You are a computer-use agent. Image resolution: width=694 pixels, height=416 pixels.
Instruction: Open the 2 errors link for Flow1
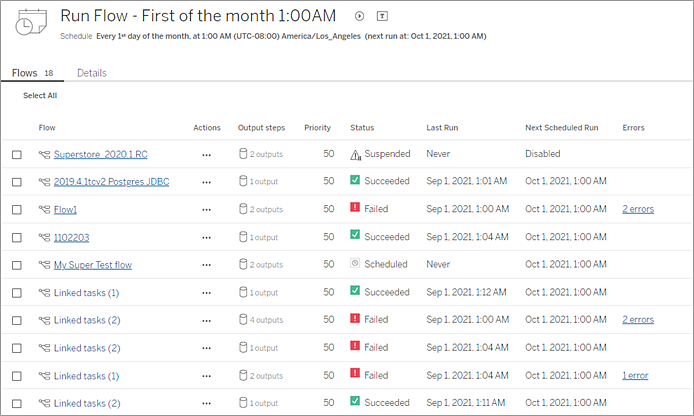(x=637, y=210)
